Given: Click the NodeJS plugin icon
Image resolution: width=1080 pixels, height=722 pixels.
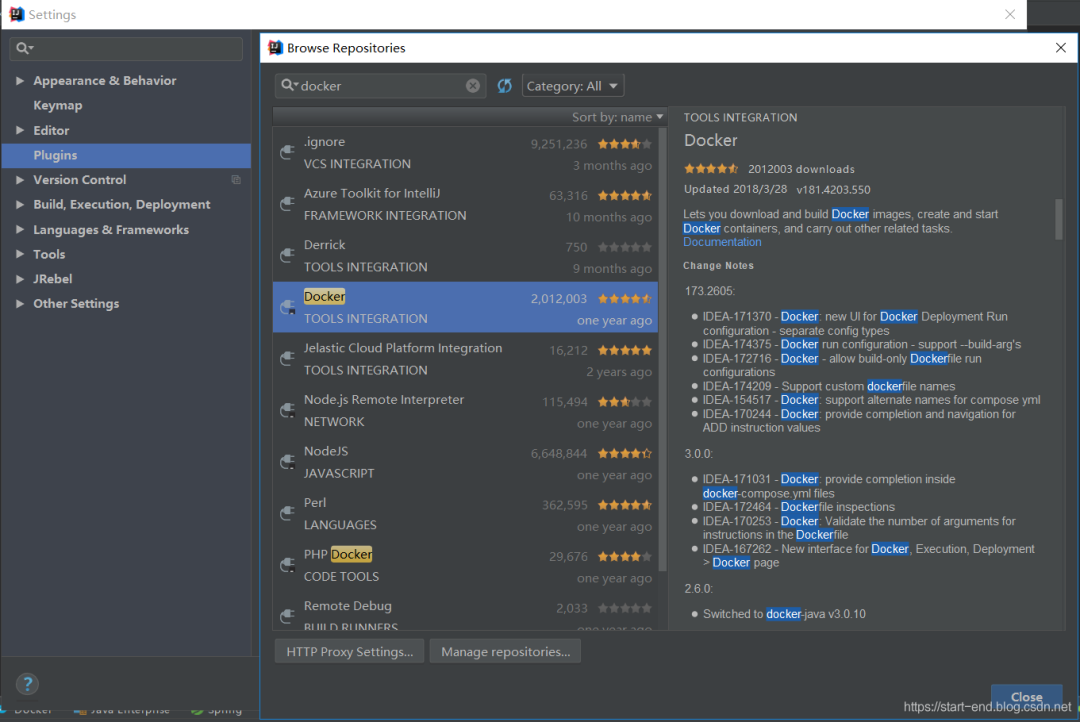Looking at the screenshot, I should [286, 458].
